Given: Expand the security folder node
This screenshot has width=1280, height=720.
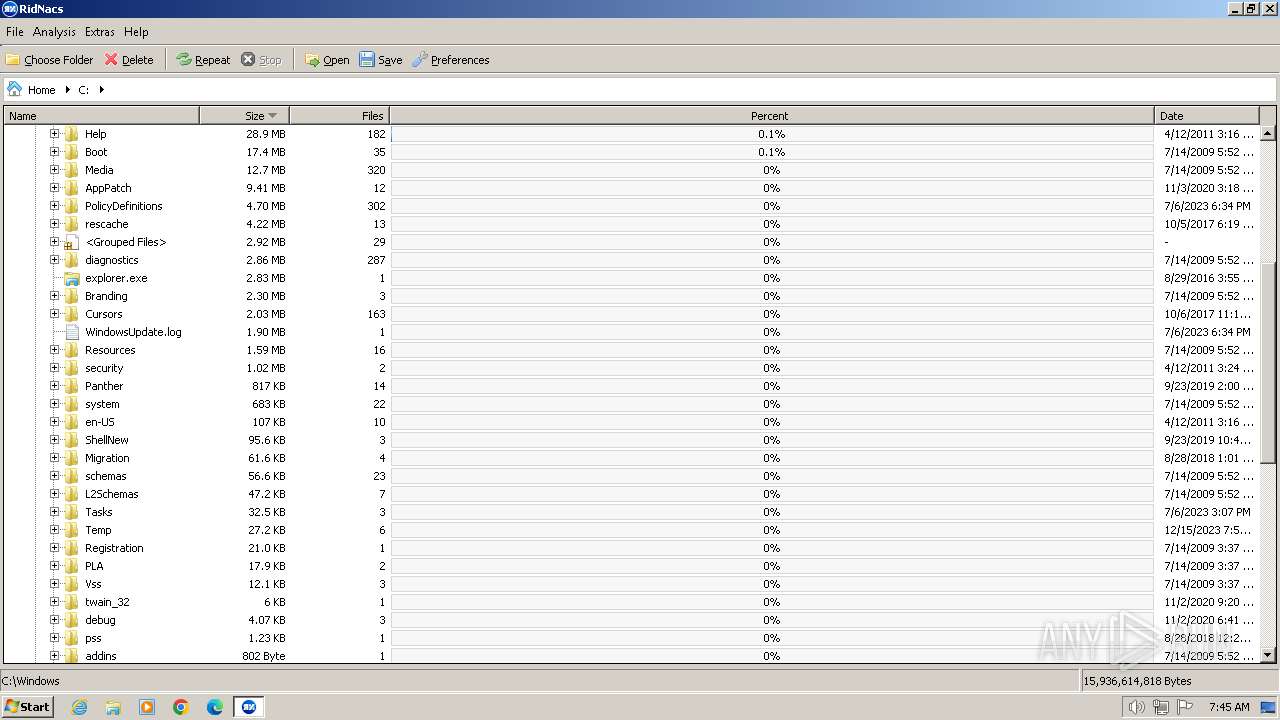Looking at the screenshot, I should click(55, 367).
